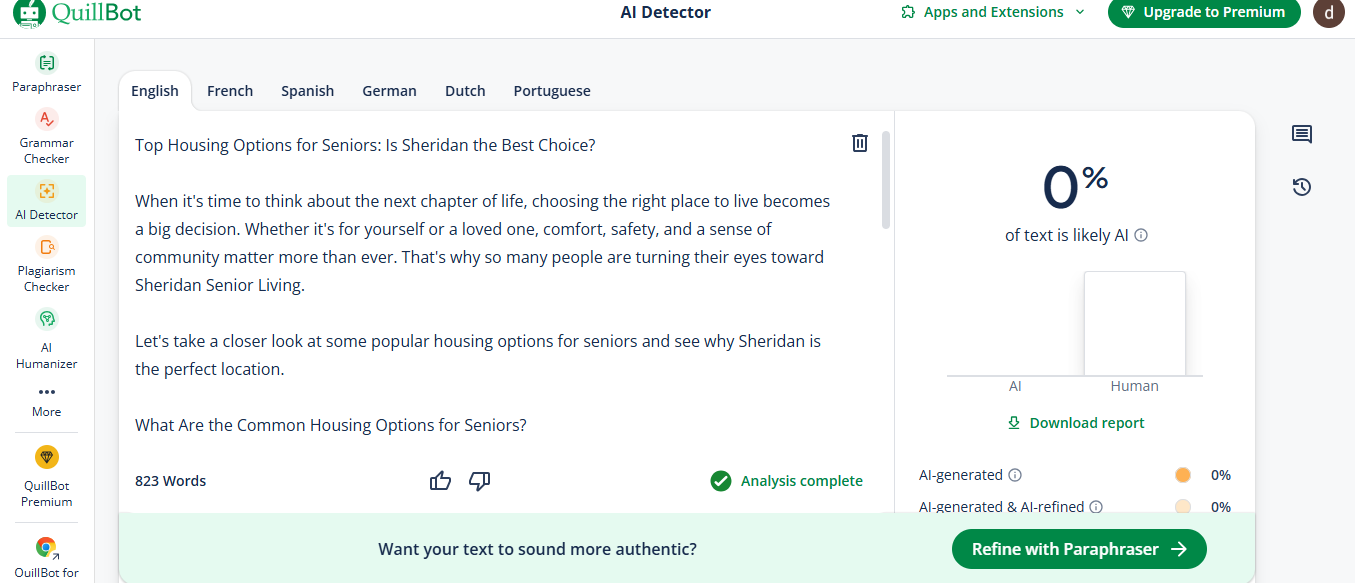Screen dimensions: 1355x583
Task: Give thumbs down feedback
Action: [480, 481]
